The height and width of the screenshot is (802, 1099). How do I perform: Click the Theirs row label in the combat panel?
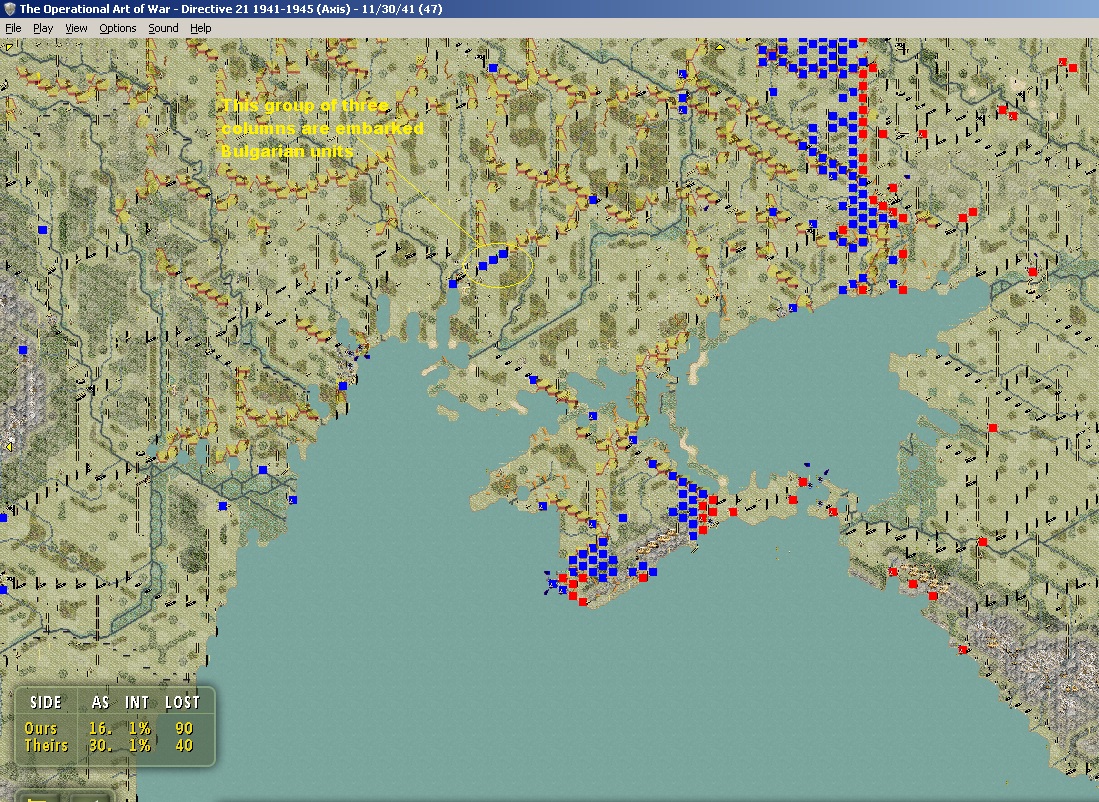coord(46,745)
